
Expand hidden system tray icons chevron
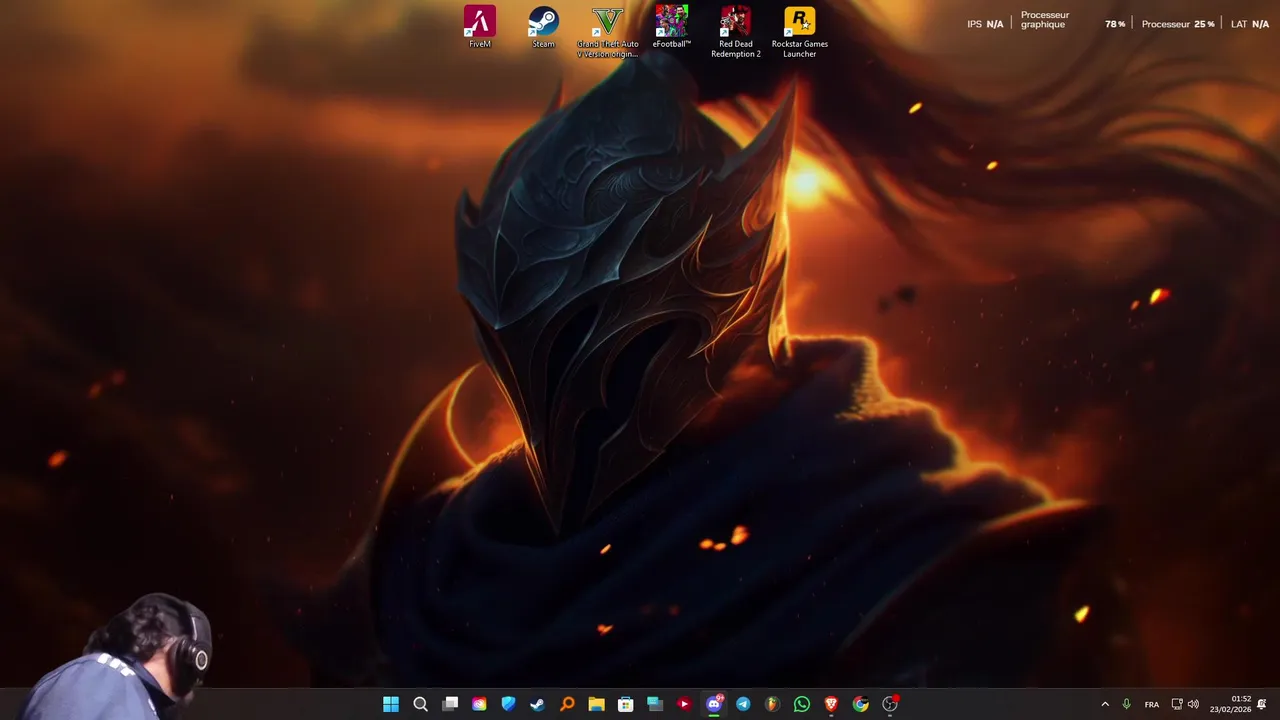[x=1105, y=704]
